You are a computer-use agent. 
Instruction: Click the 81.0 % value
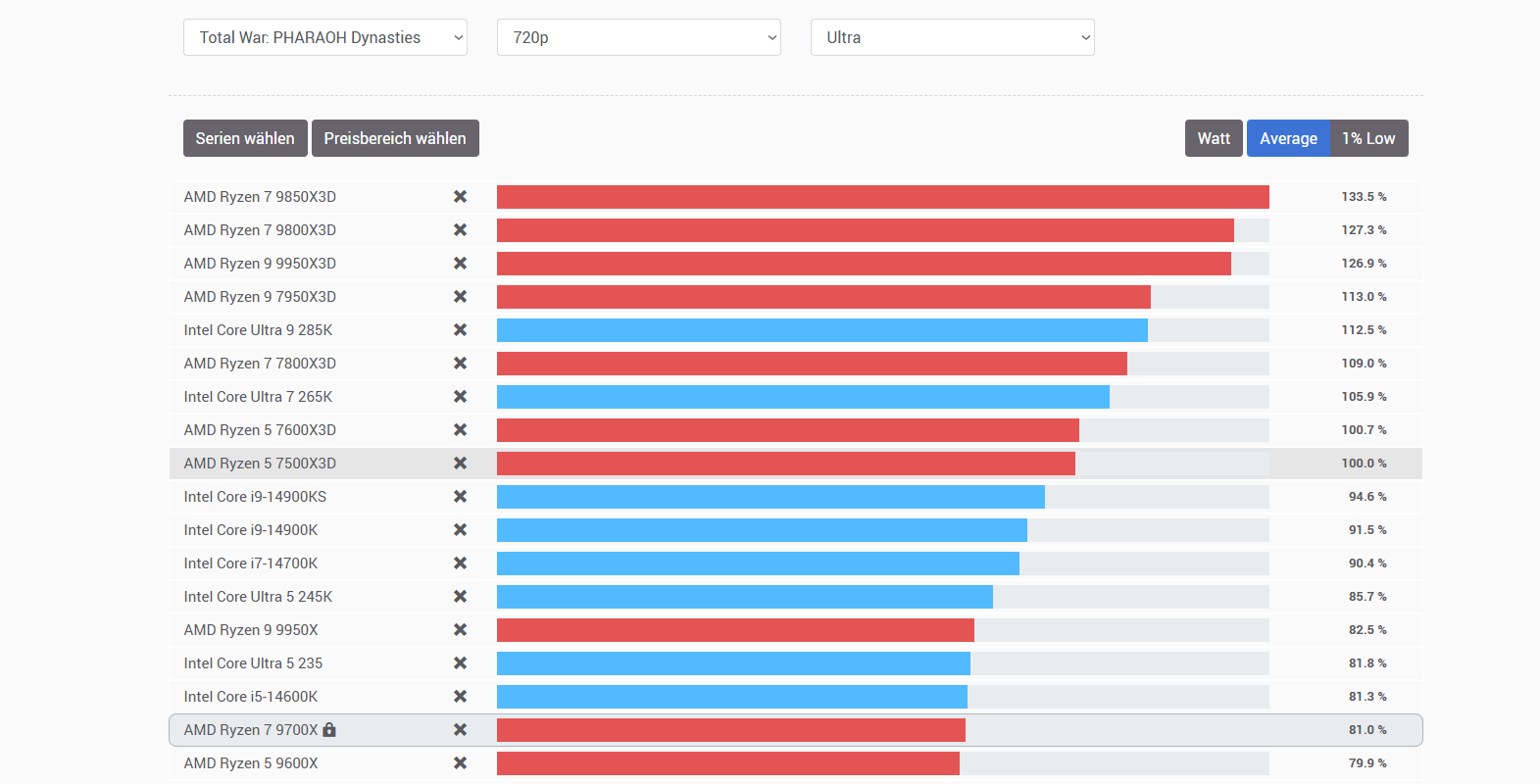pyautogui.click(x=1367, y=730)
